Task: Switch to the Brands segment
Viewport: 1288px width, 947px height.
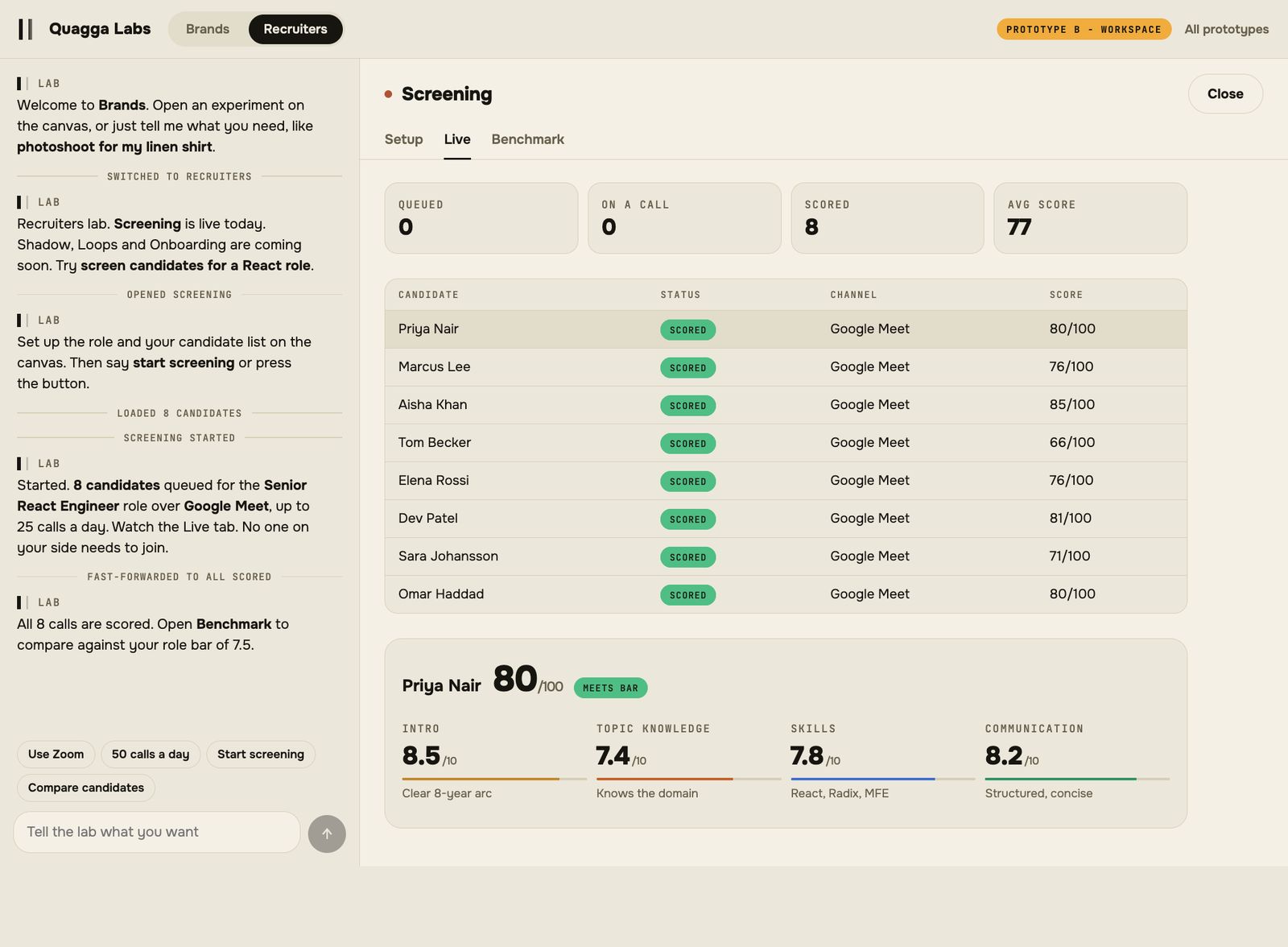Action: coord(208,29)
